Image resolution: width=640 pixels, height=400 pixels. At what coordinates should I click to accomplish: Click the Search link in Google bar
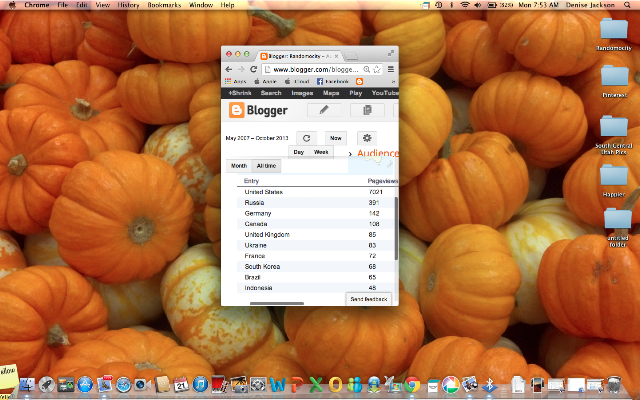271,93
